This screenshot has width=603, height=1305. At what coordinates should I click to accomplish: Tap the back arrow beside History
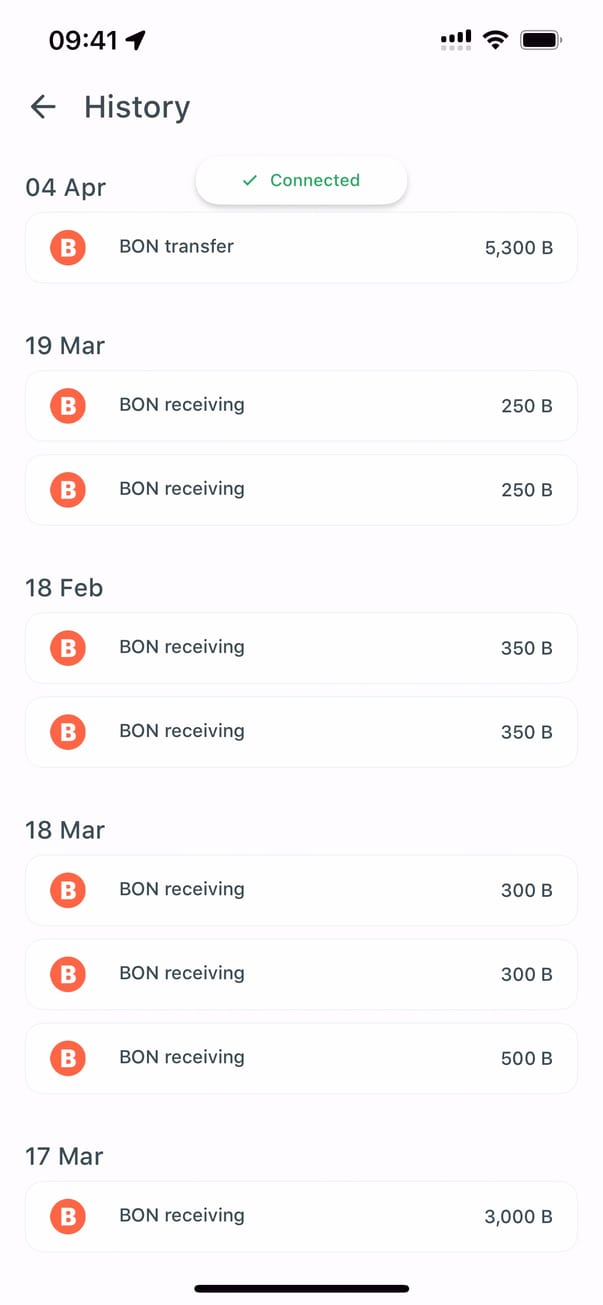[43, 107]
